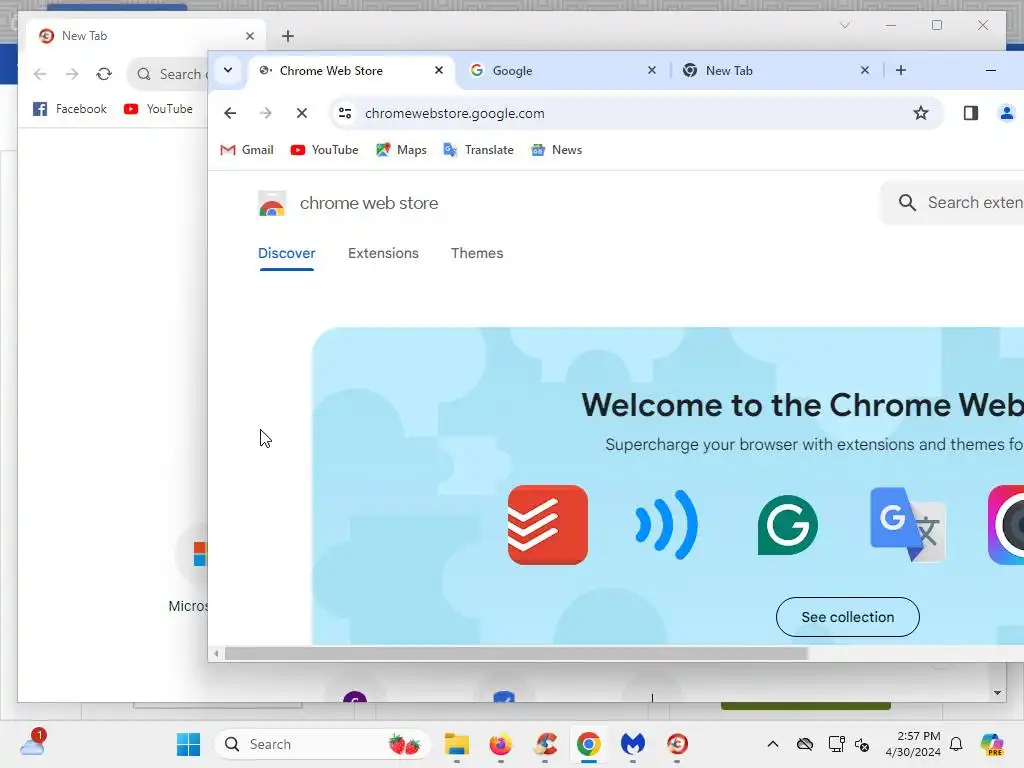Reload page in background browser
This screenshot has width=1024, height=768.
[104, 74]
